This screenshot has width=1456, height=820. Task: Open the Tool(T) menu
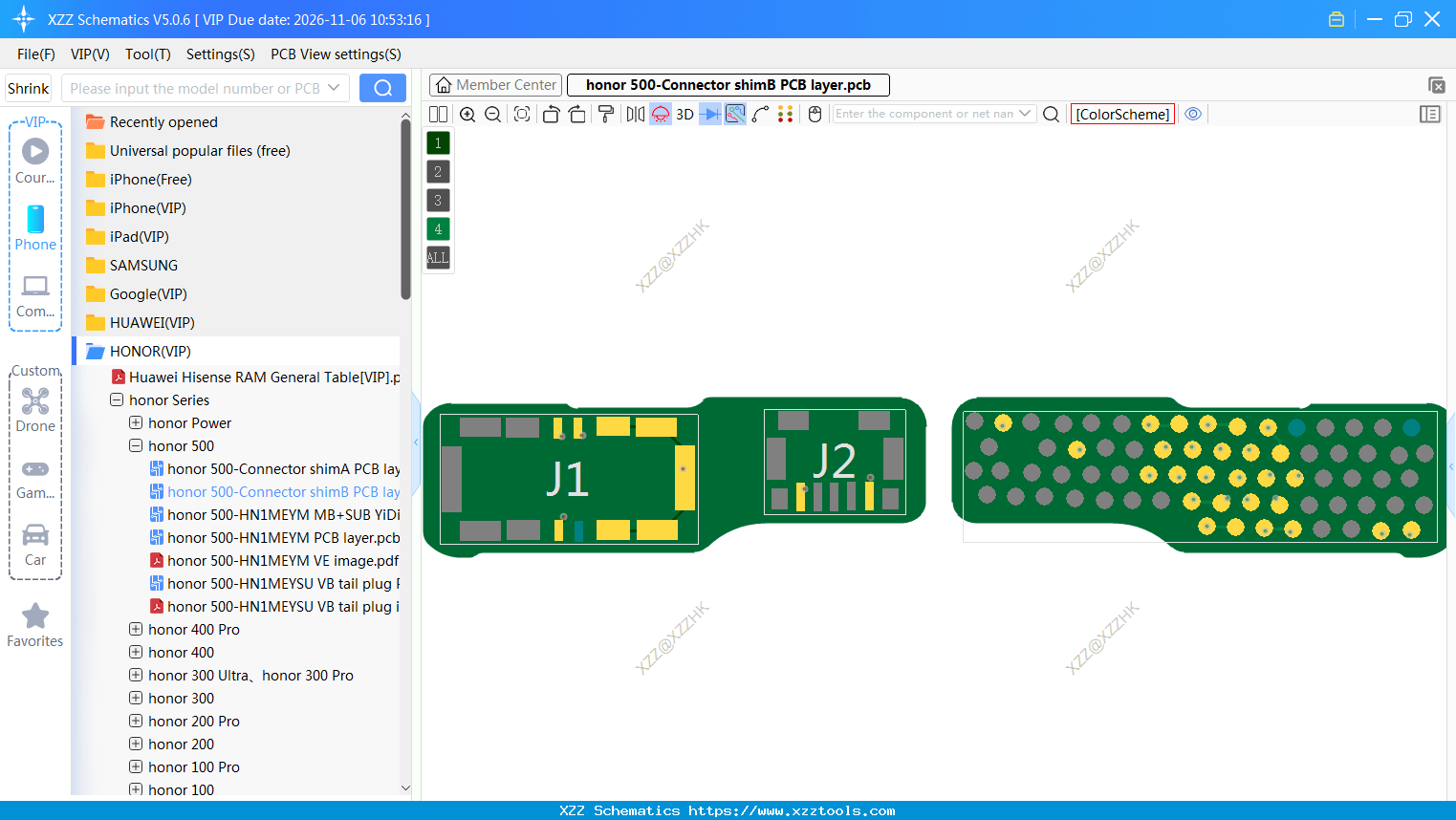148,54
